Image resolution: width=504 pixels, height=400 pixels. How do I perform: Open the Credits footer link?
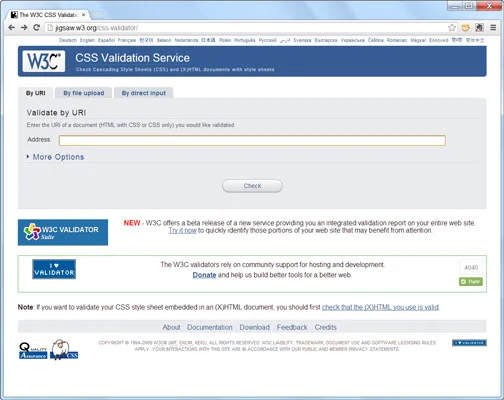point(326,327)
